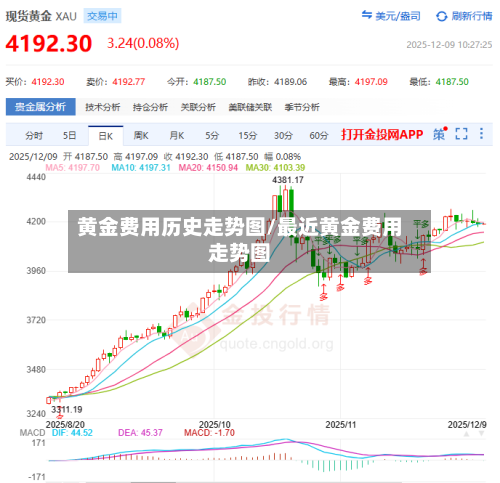Select the 60分 chart interval

tap(319, 136)
